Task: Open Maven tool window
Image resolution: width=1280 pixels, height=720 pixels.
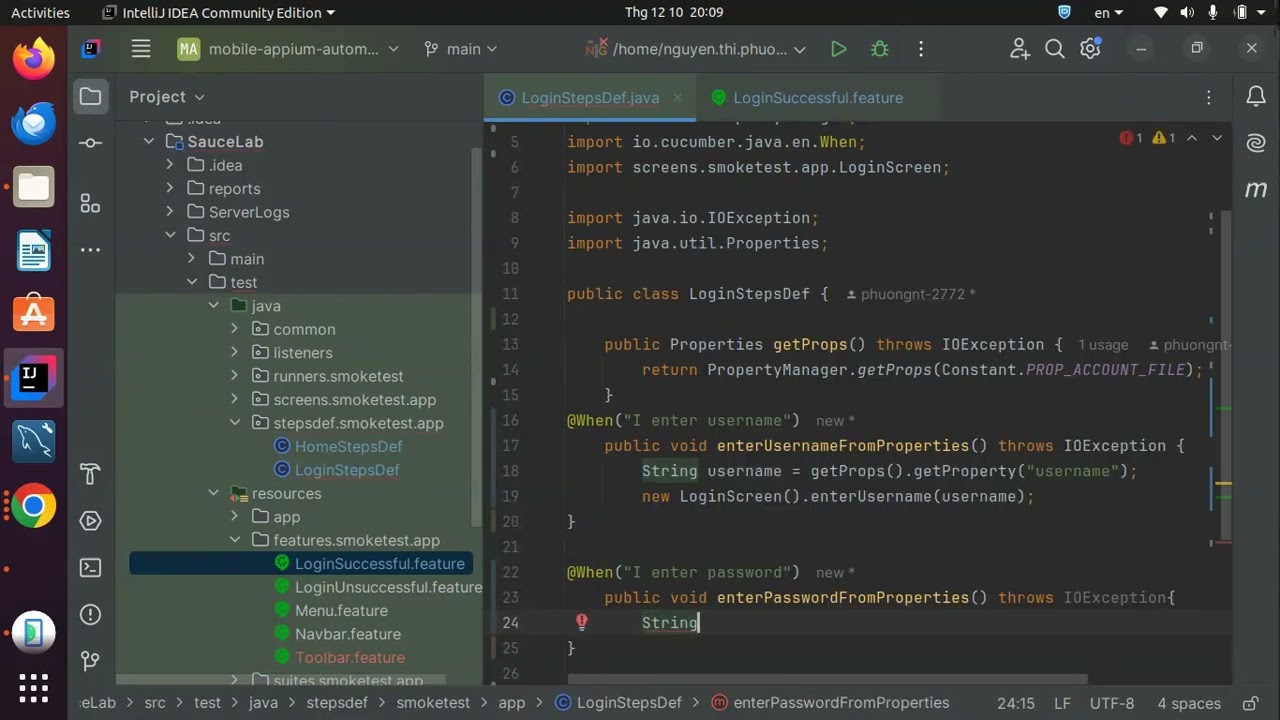Action: point(1256,189)
